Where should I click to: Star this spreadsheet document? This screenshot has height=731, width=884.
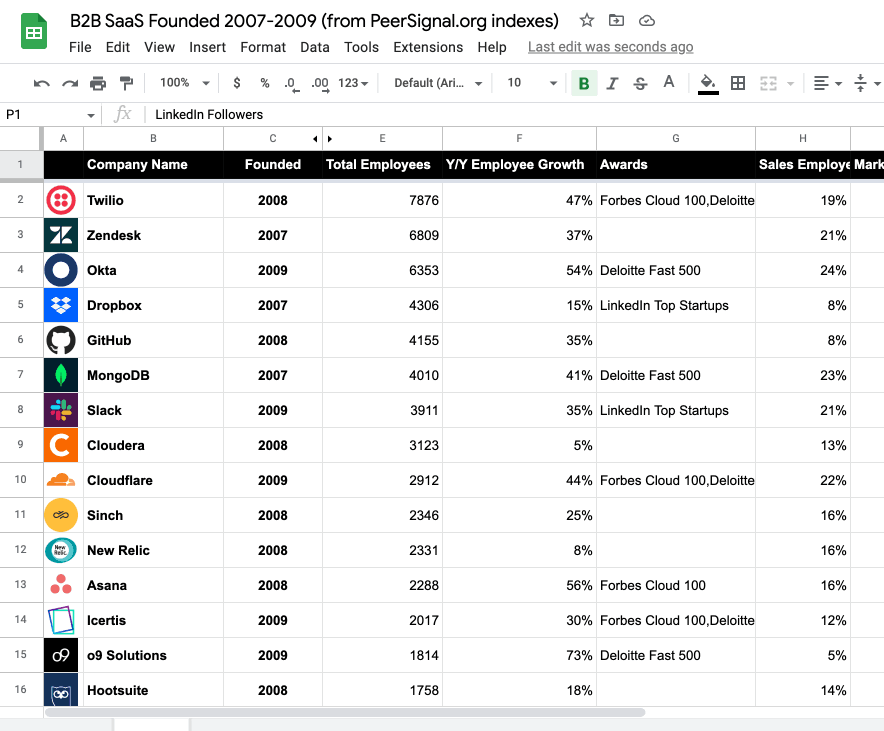click(x=586, y=21)
